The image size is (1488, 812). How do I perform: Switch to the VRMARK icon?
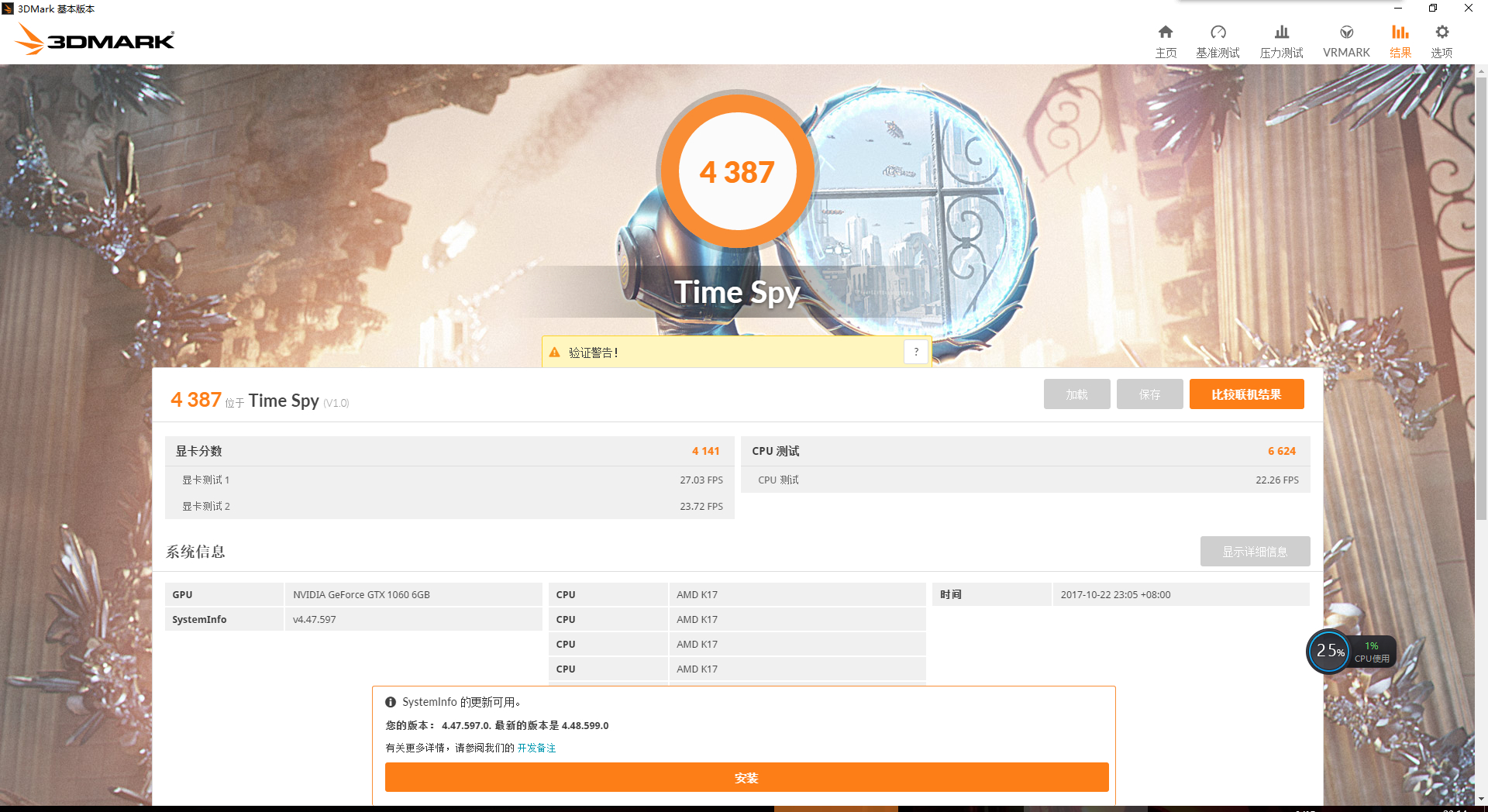tap(1346, 33)
